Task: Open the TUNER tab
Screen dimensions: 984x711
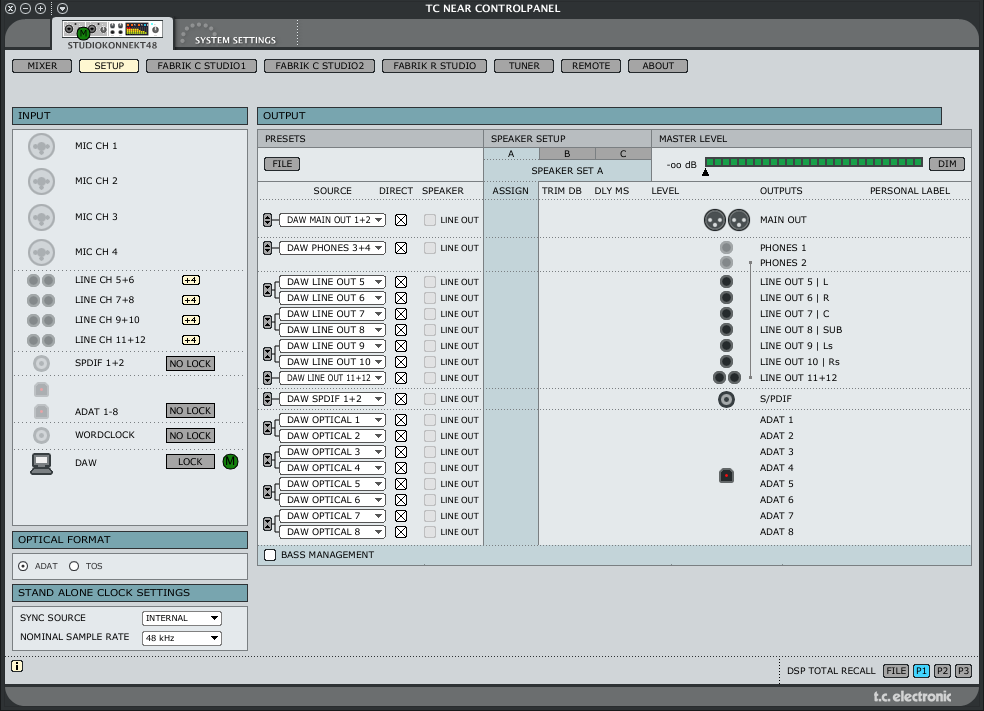Action: point(524,66)
